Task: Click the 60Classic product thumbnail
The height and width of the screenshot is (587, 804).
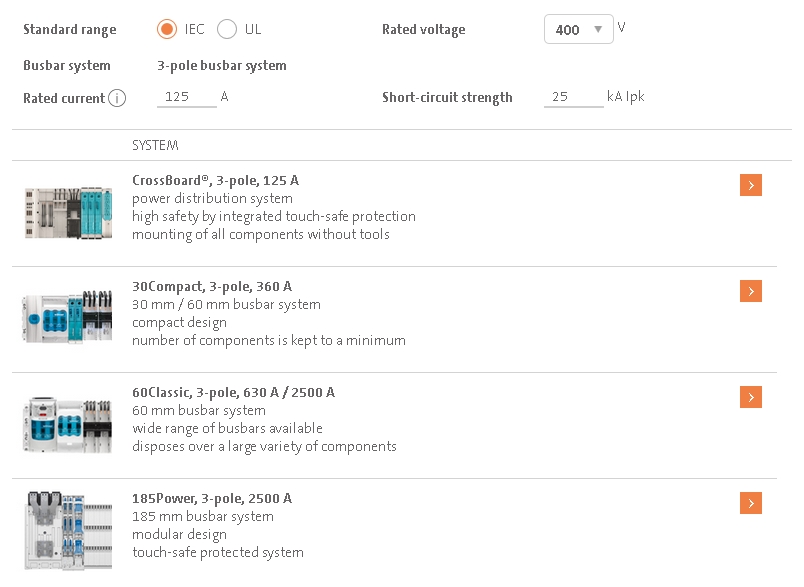Action: [66, 422]
